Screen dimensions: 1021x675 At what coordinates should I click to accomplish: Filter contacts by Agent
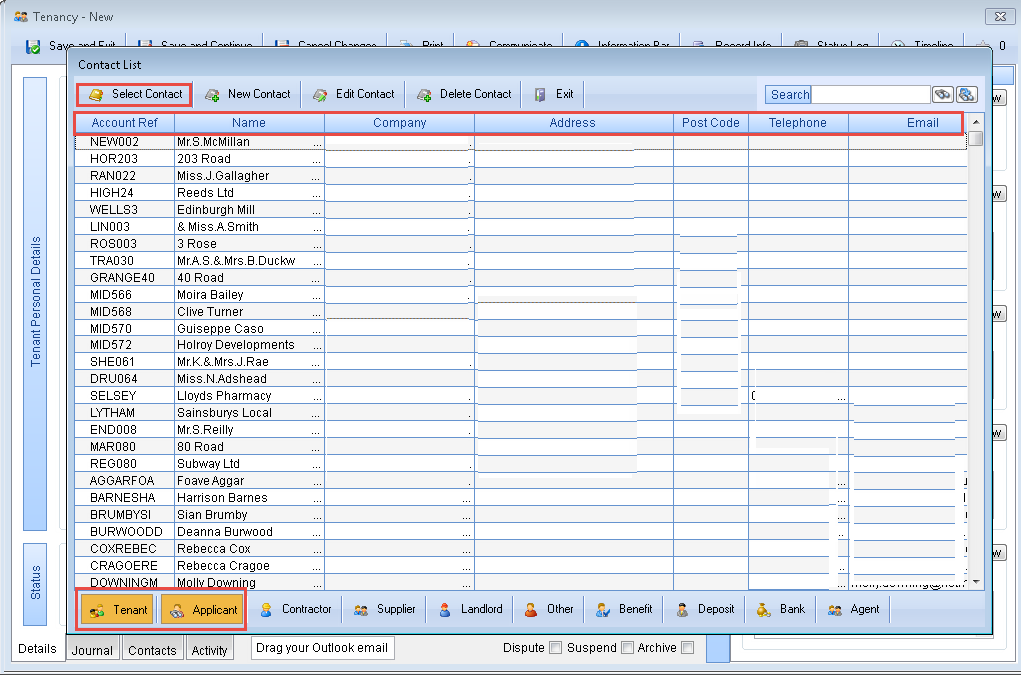(853, 609)
